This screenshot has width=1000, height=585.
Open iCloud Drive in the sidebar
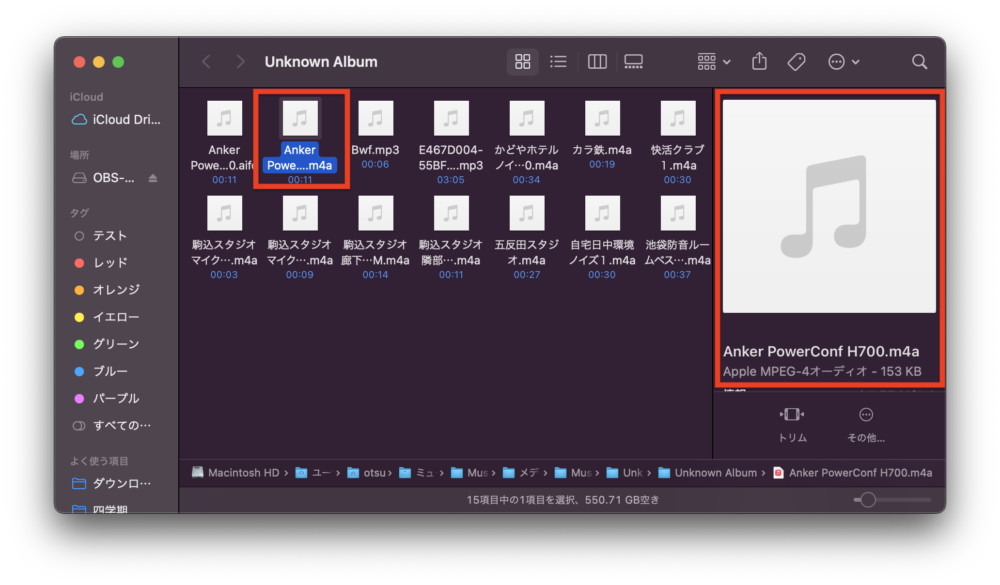116,120
